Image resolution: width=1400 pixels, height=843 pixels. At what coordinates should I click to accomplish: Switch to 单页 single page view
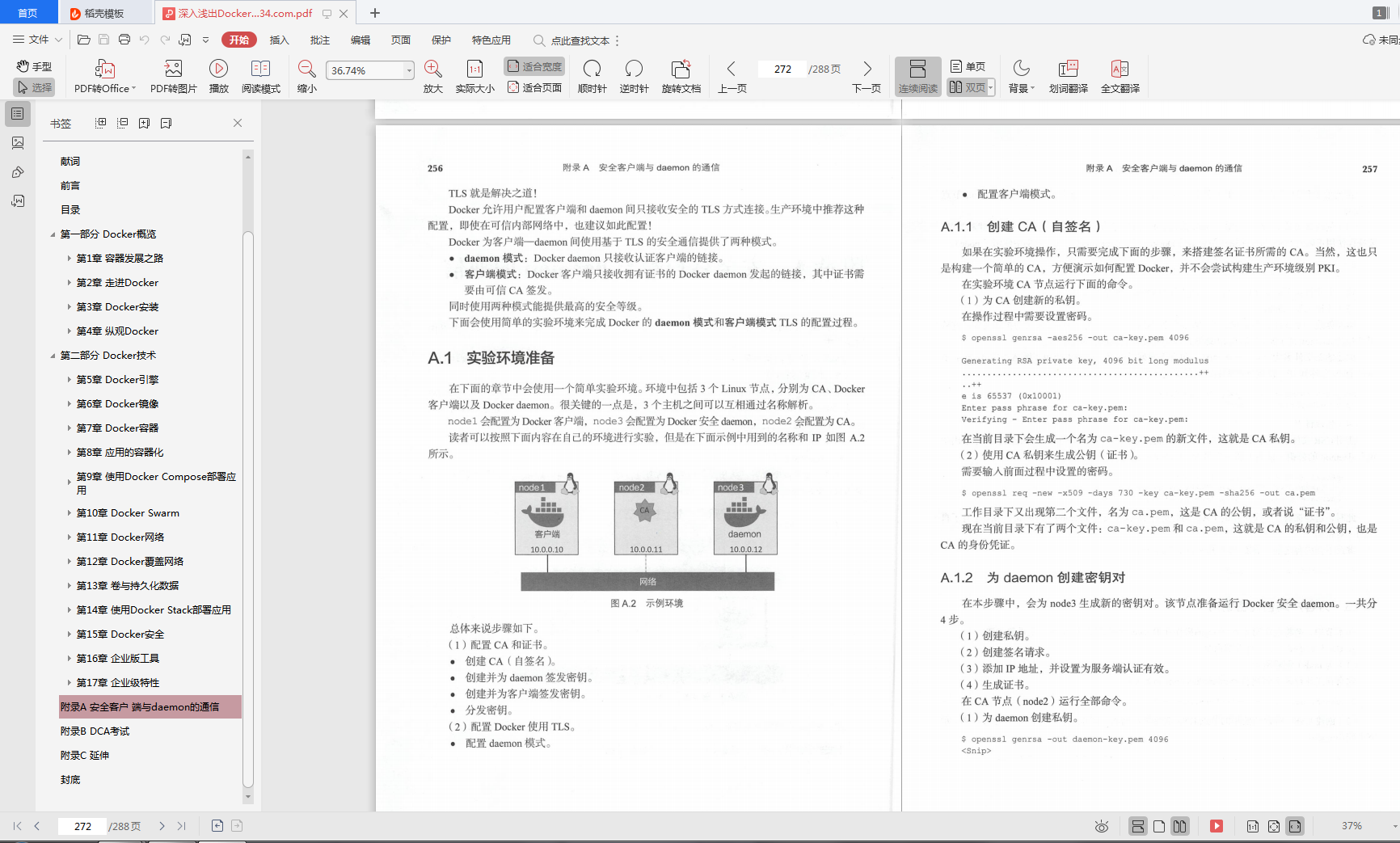[968, 66]
